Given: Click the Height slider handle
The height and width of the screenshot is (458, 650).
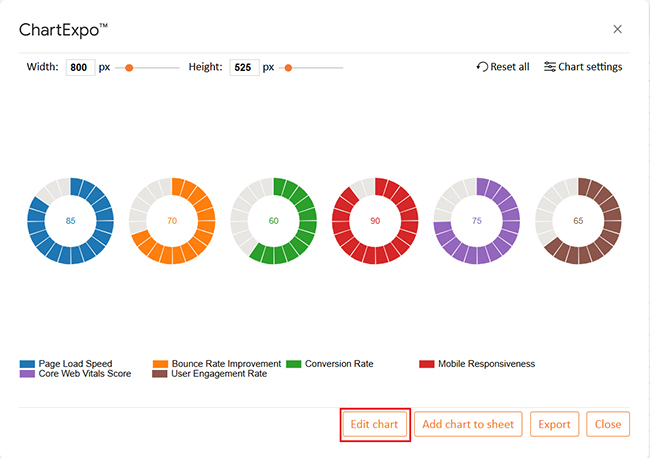Looking at the screenshot, I should [x=288, y=68].
